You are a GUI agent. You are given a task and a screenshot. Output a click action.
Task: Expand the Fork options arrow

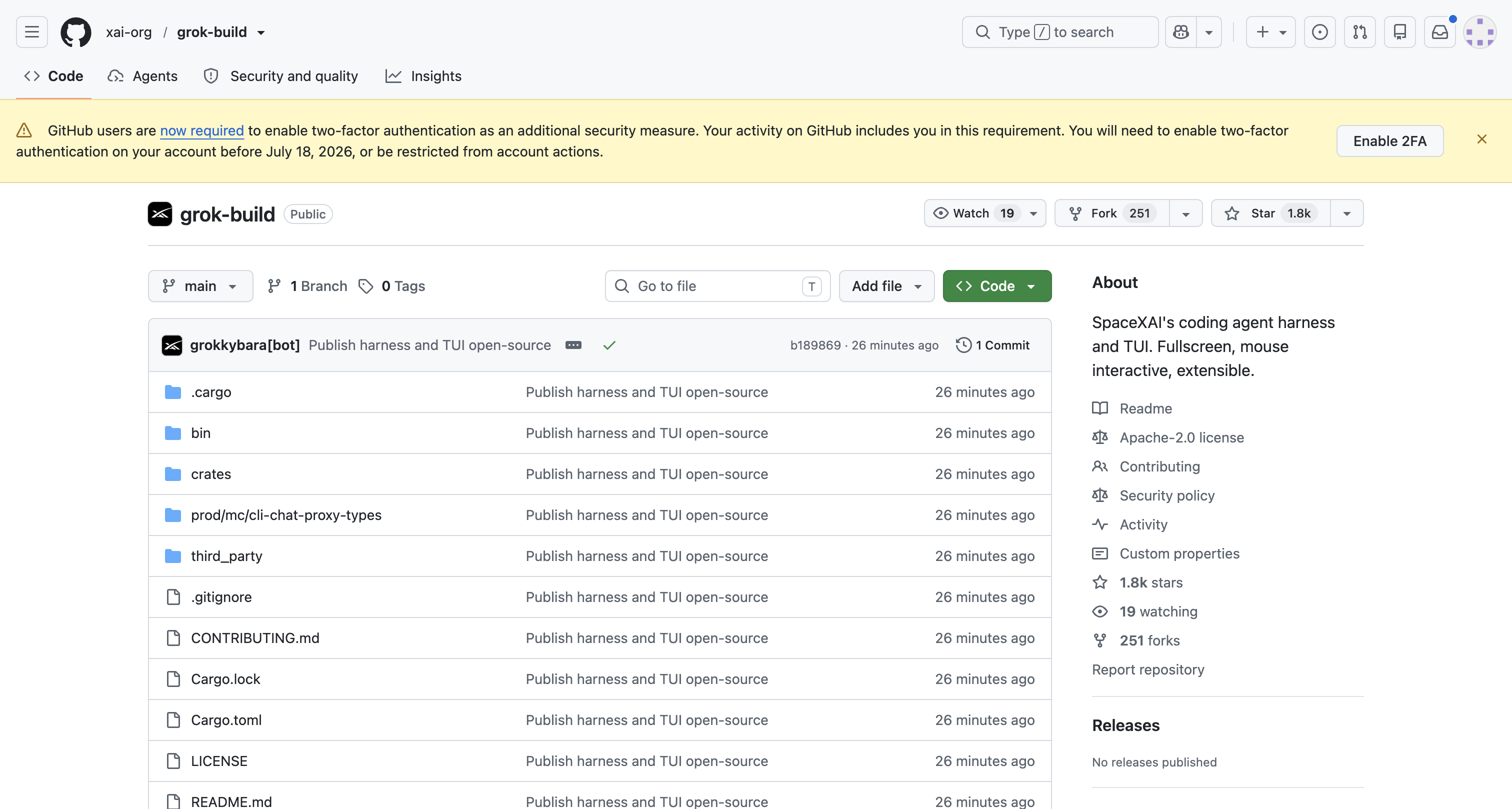click(x=1185, y=213)
